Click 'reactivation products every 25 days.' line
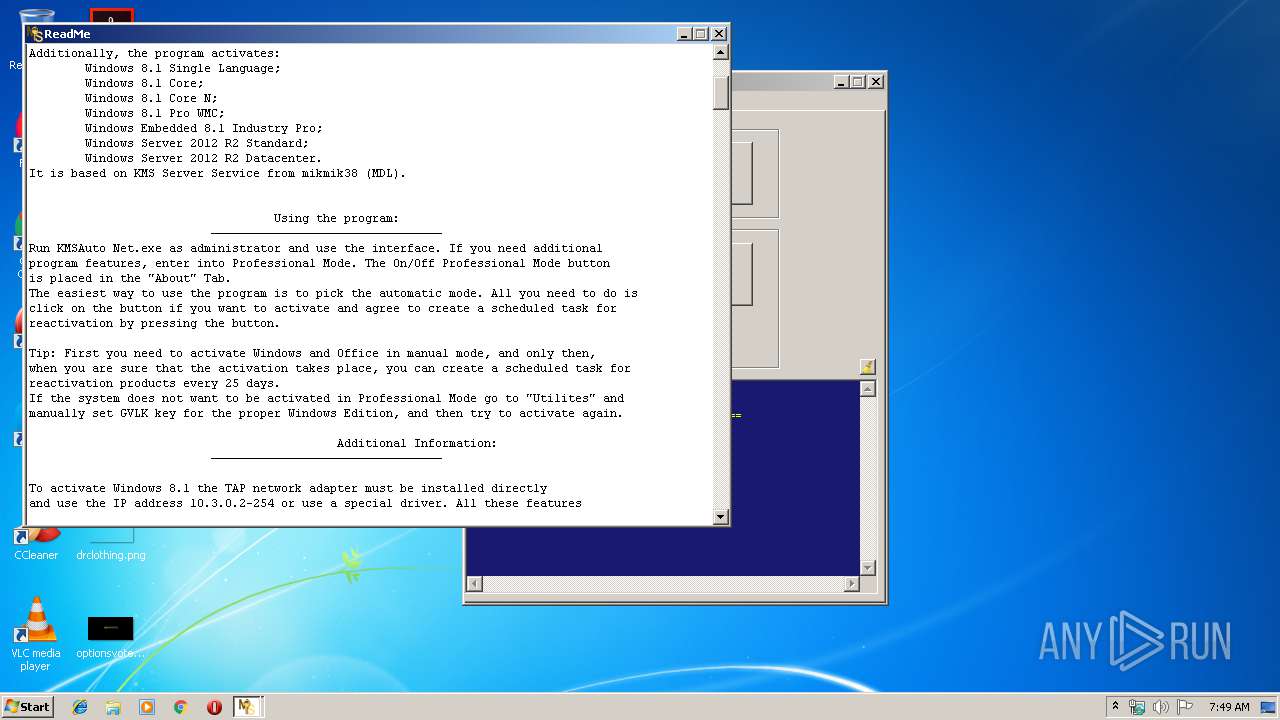 (154, 383)
